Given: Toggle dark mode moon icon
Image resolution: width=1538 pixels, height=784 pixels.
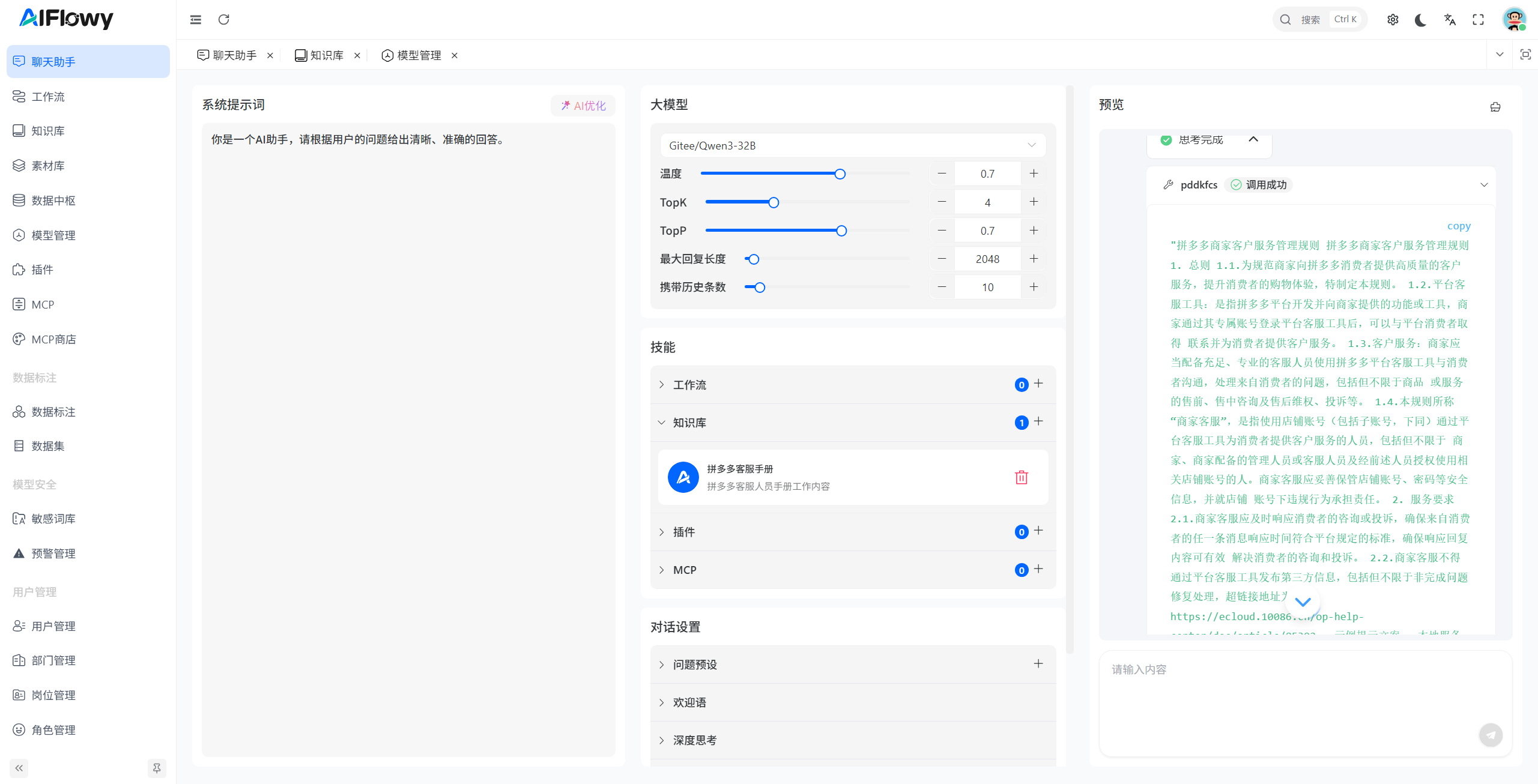Looking at the screenshot, I should (x=1420, y=20).
